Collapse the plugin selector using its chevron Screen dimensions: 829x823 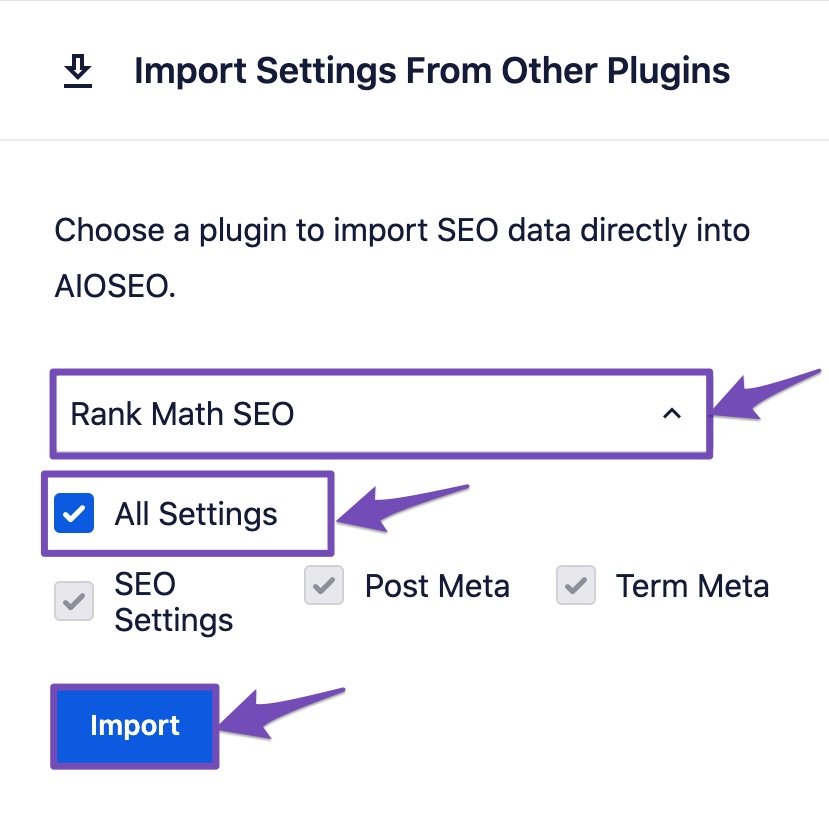pos(672,411)
